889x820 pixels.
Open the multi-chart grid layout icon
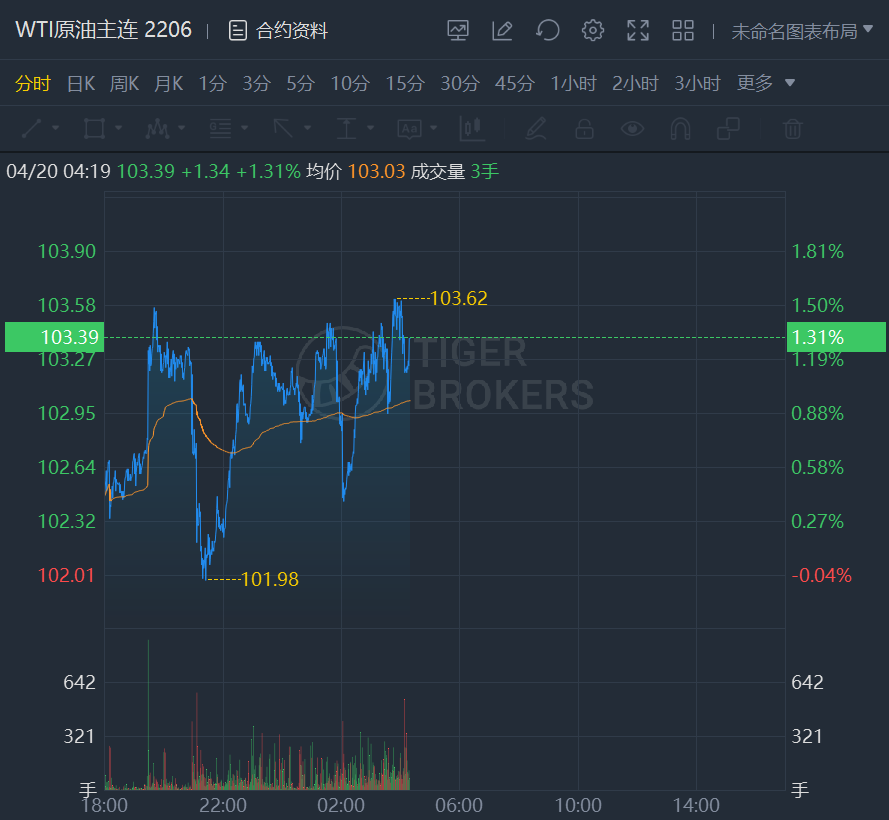click(x=683, y=31)
